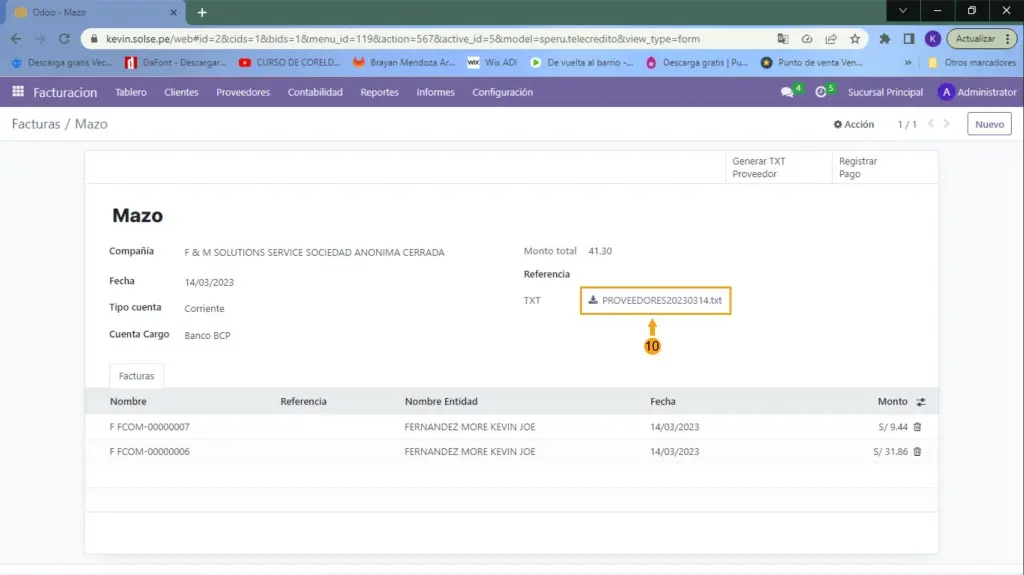Open the activities clock icon
The height and width of the screenshot is (575, 1024).
tap(821, 92)
